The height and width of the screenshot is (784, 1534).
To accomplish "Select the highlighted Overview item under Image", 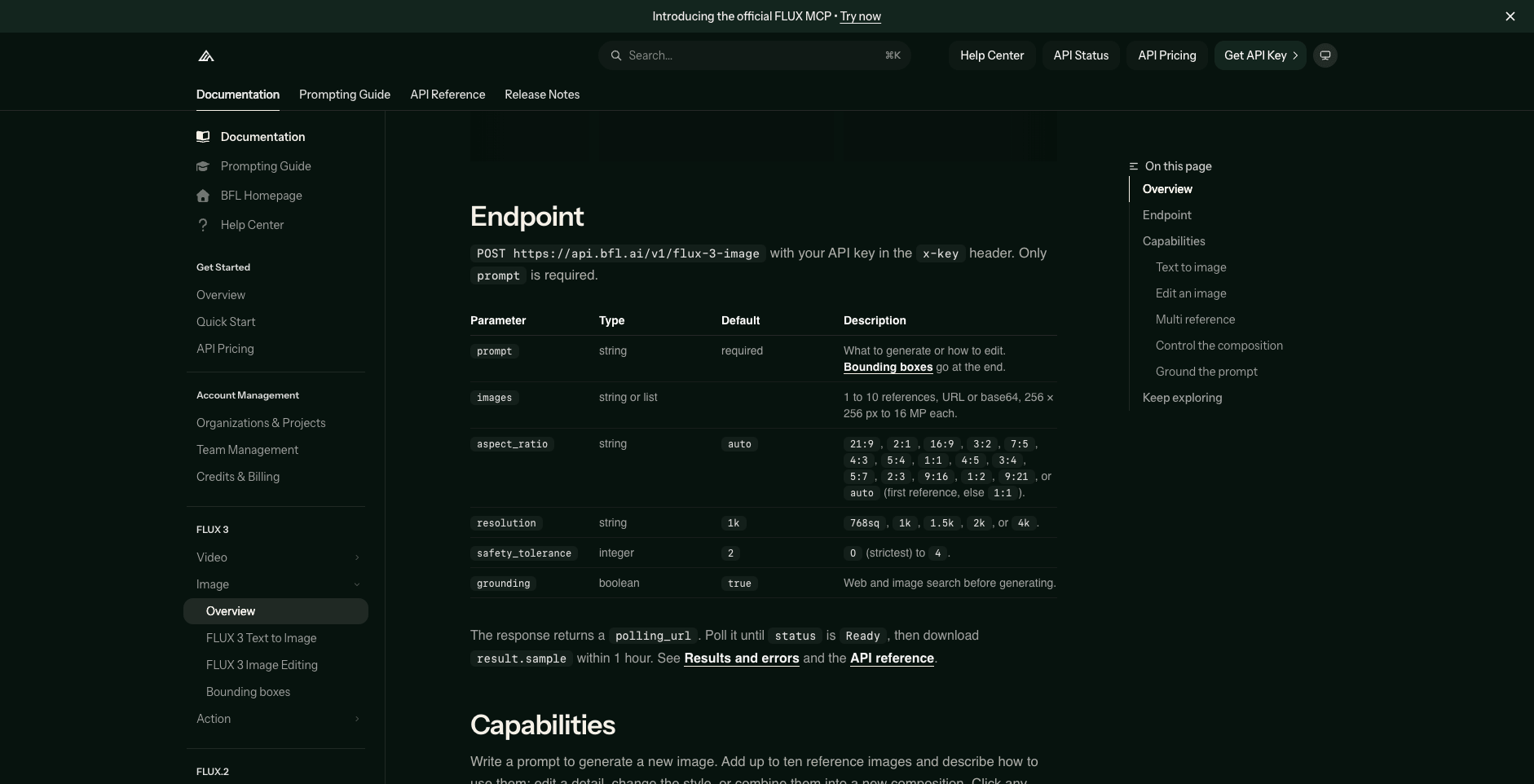I will [x=276, y=611].
